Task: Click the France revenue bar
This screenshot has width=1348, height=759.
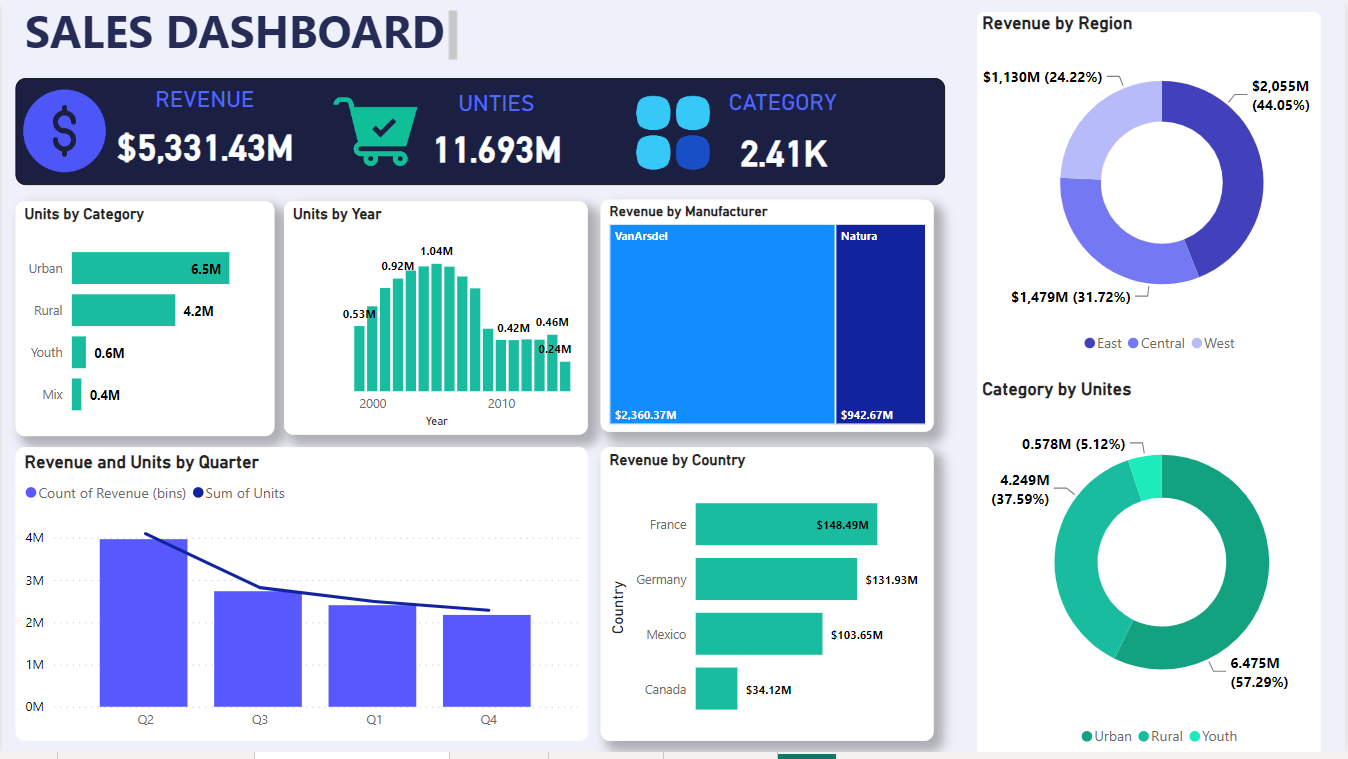Action: click(785, 524)
